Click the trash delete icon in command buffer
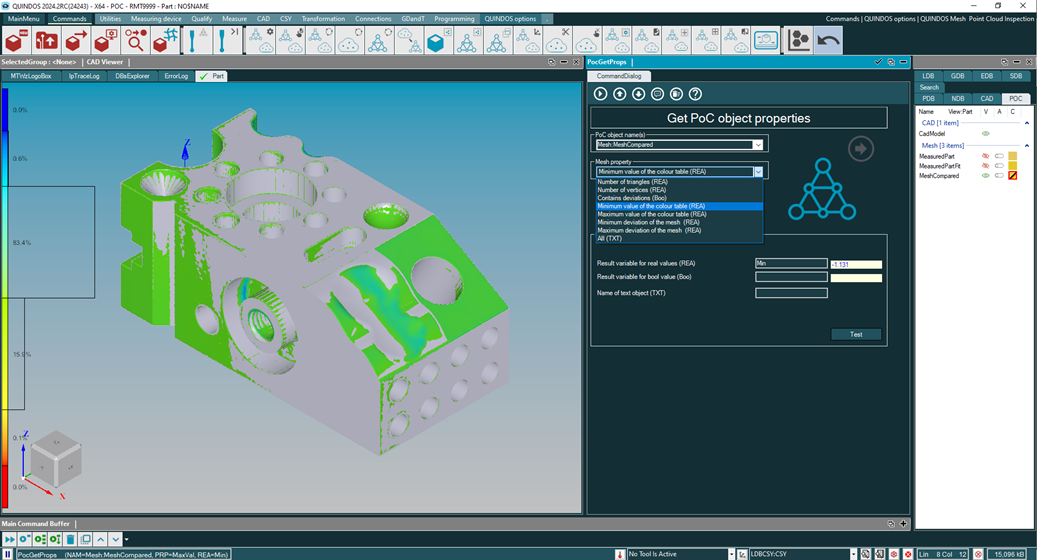This screenshot has height=560, width=1037. point(70,539)
